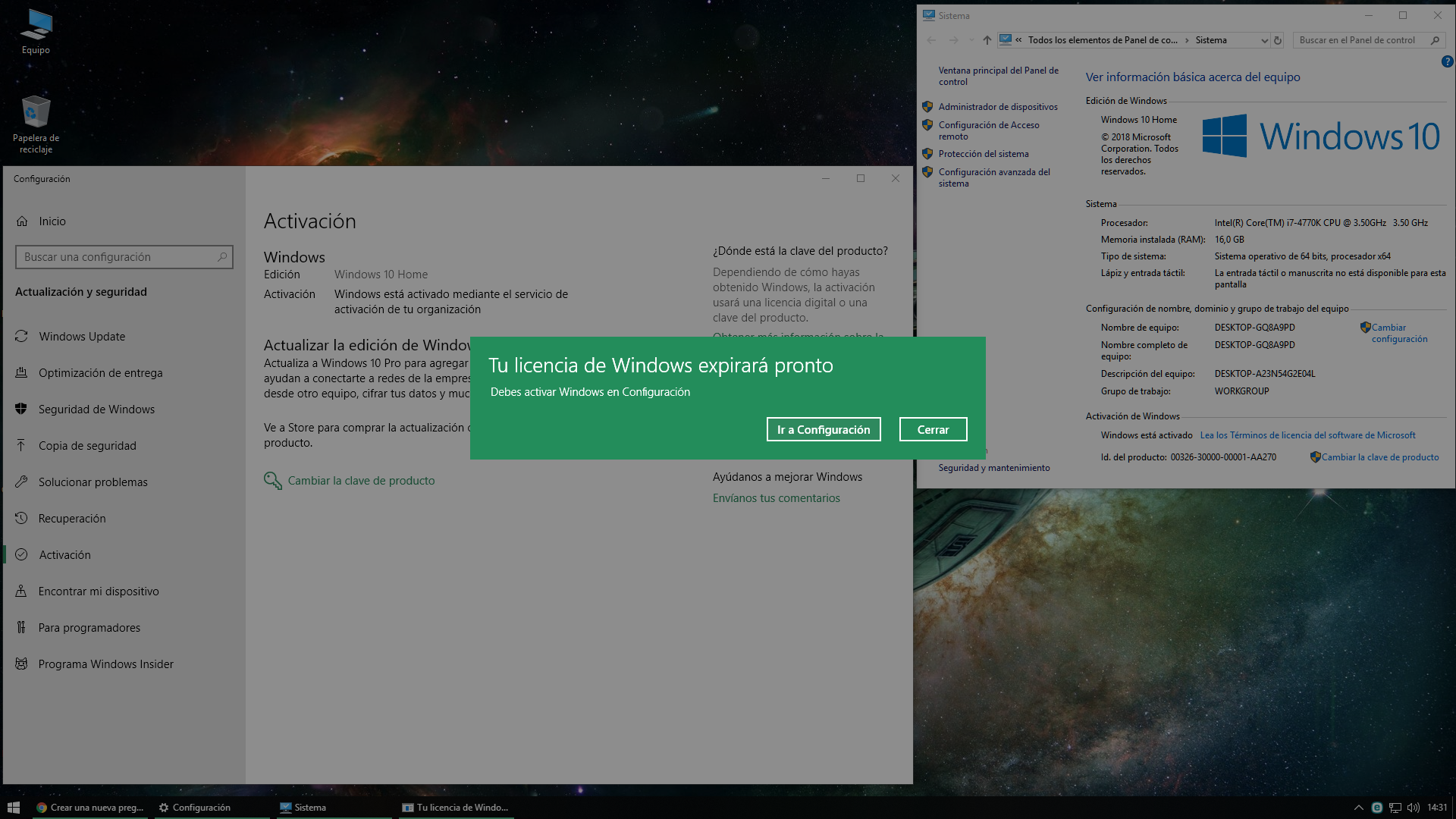Open Ventana principal del Panel de control link
1456x819 pixels.
pyautogui.click(x=998, y=76)
